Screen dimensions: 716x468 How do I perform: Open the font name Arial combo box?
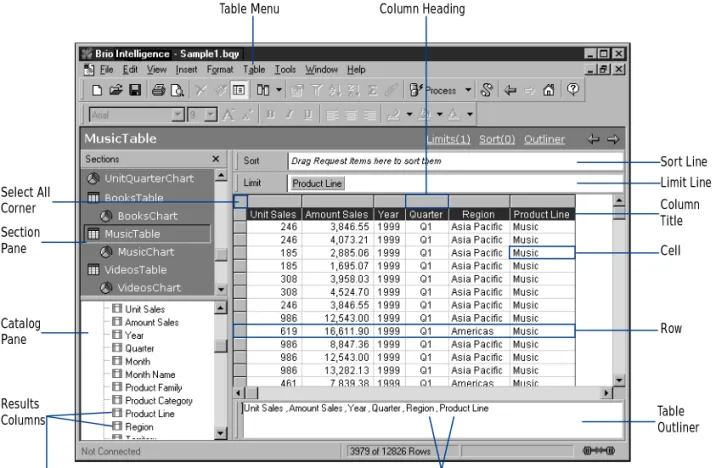137,115
